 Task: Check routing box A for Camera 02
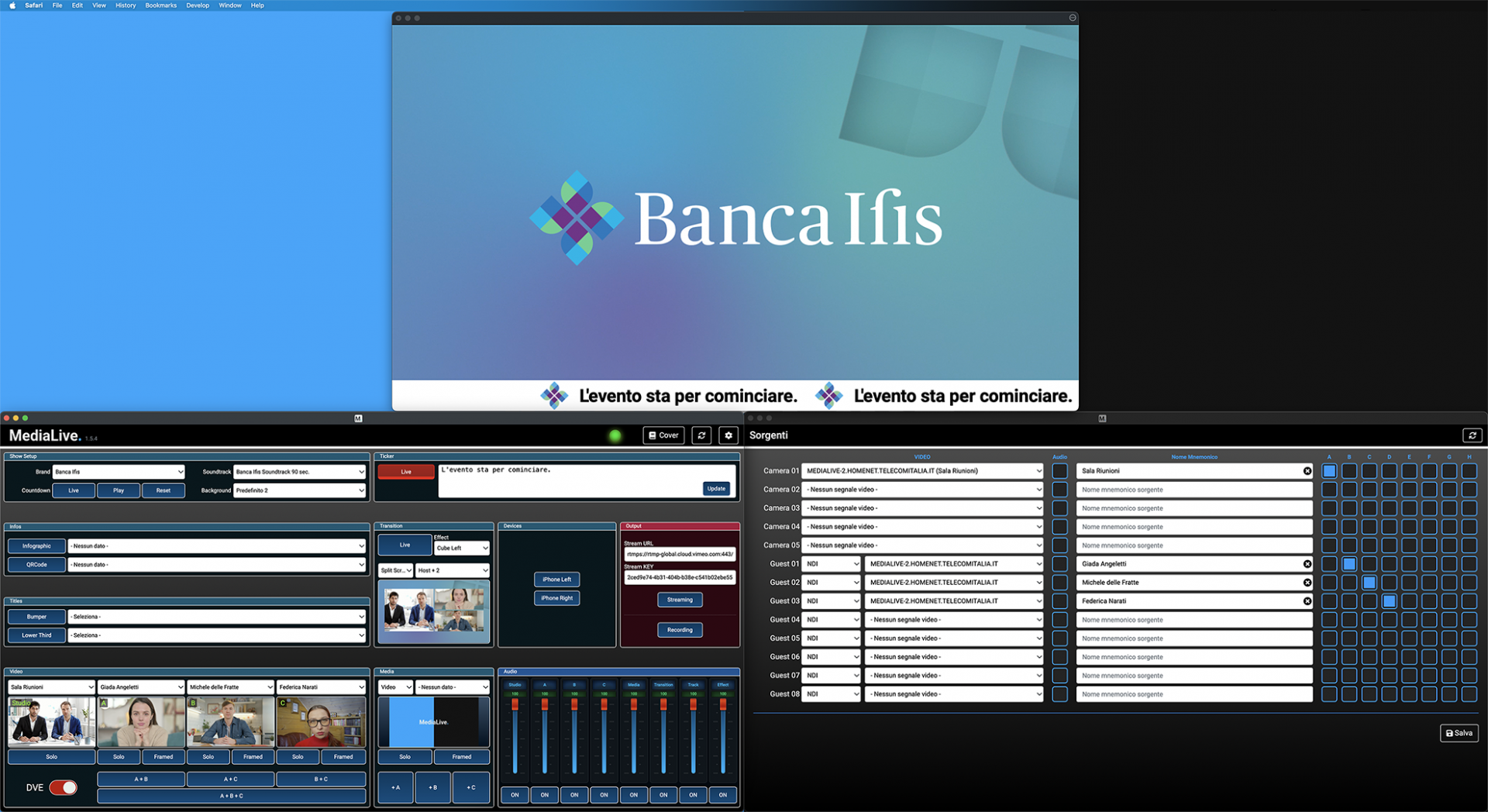(1329, 490)
